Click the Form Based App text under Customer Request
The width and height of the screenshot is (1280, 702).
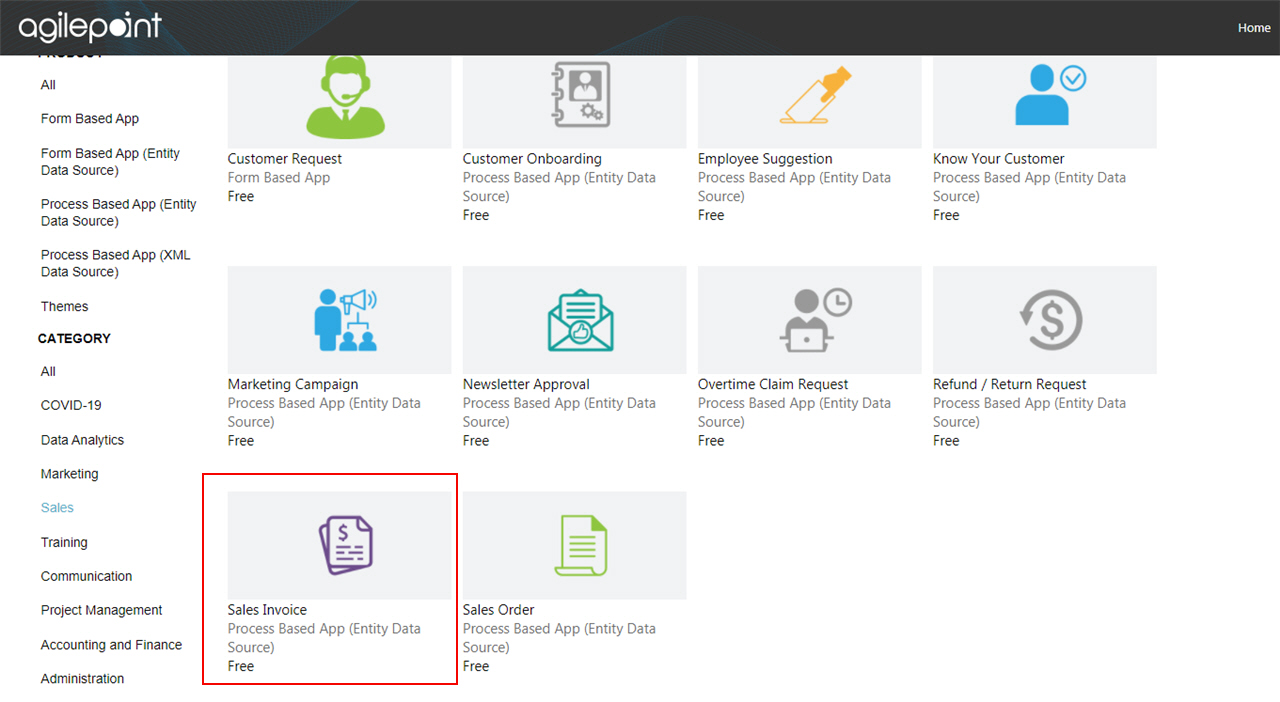(x=279, y=178)
